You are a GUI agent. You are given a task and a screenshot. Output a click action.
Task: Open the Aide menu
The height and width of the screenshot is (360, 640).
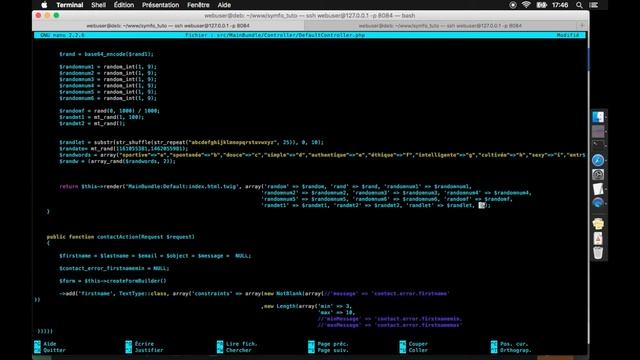point(224,5)
